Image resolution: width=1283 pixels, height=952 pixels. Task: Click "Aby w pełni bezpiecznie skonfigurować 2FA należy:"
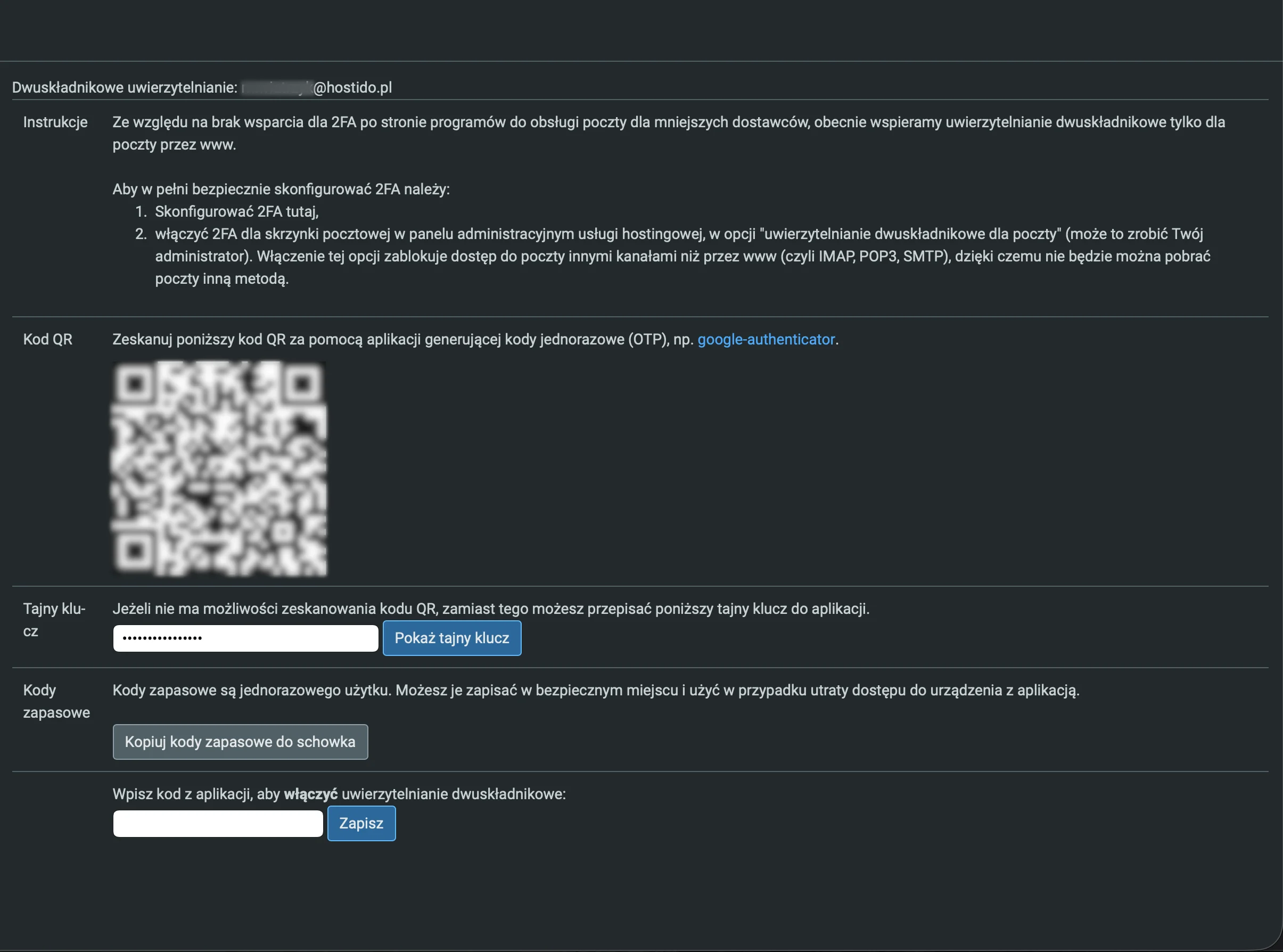click(281, 189)
